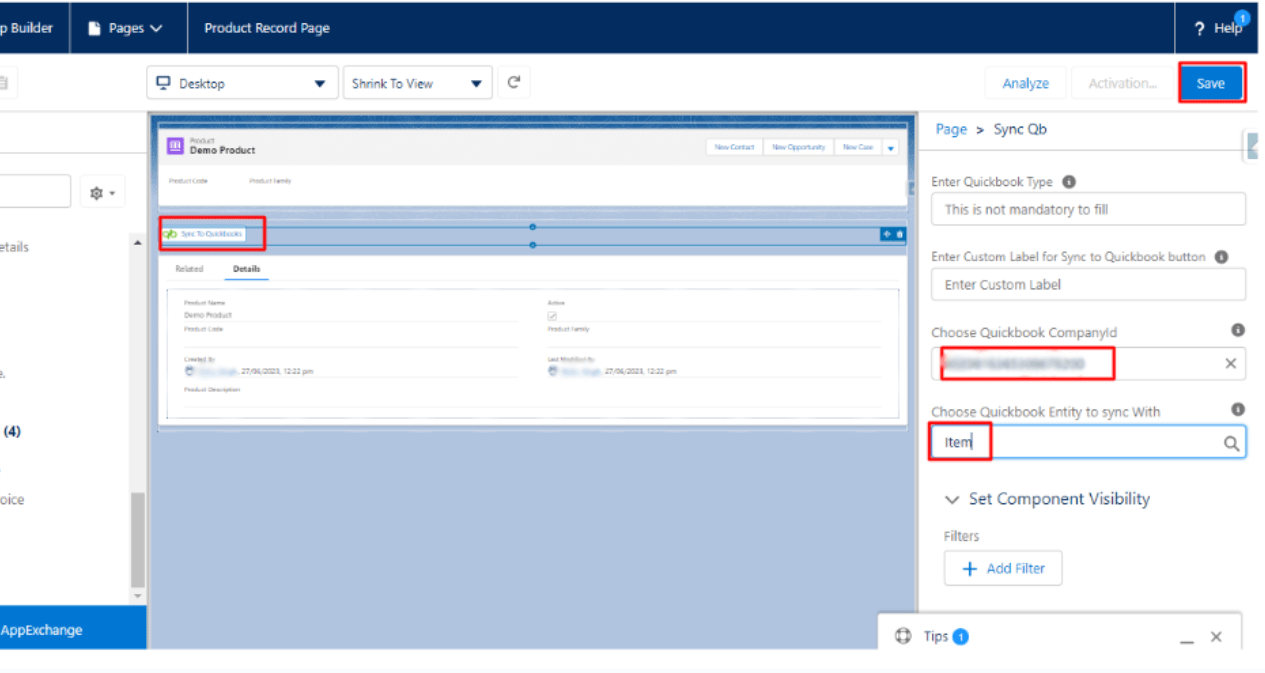Click the New Opportunity button on canvas

click(x=798, y=147)
